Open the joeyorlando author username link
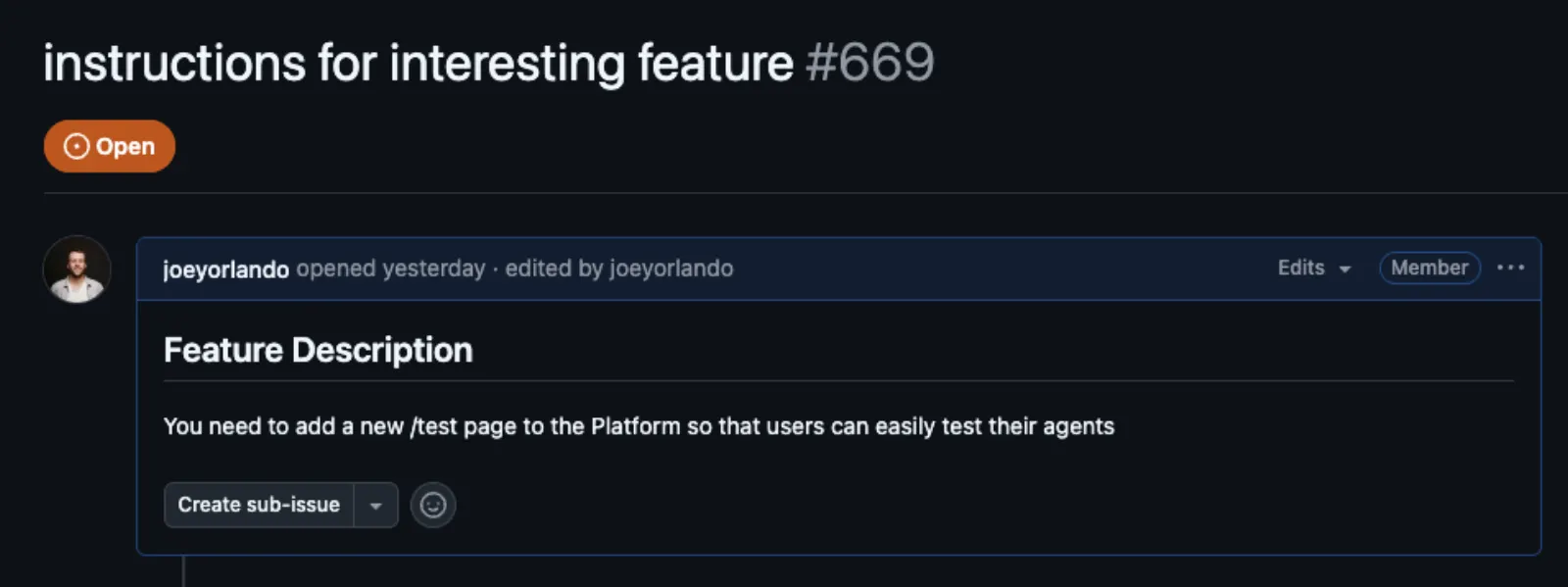Screen dimensions: 1568x587 tap(225, 269)
